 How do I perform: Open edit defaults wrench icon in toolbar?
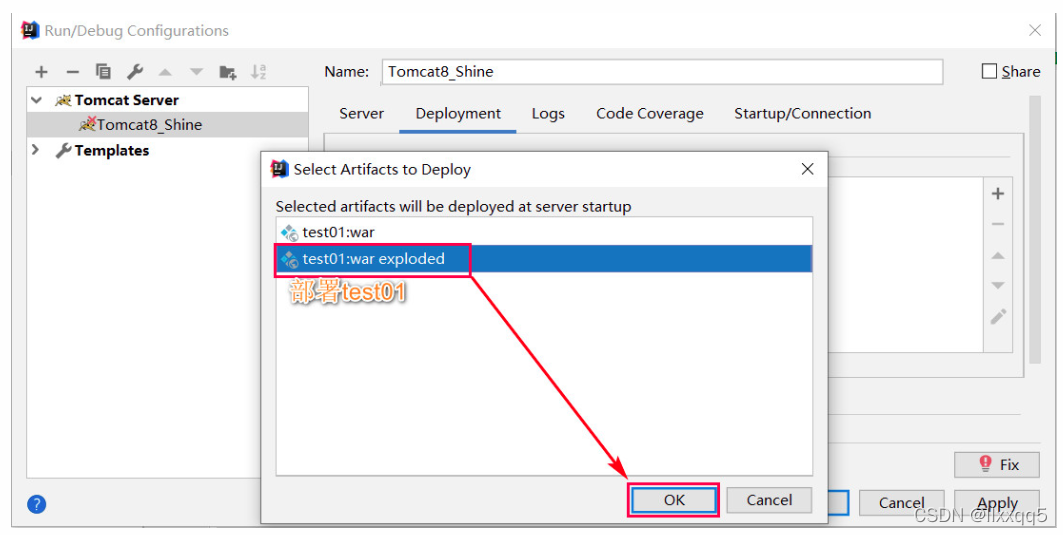click(134, 71)
